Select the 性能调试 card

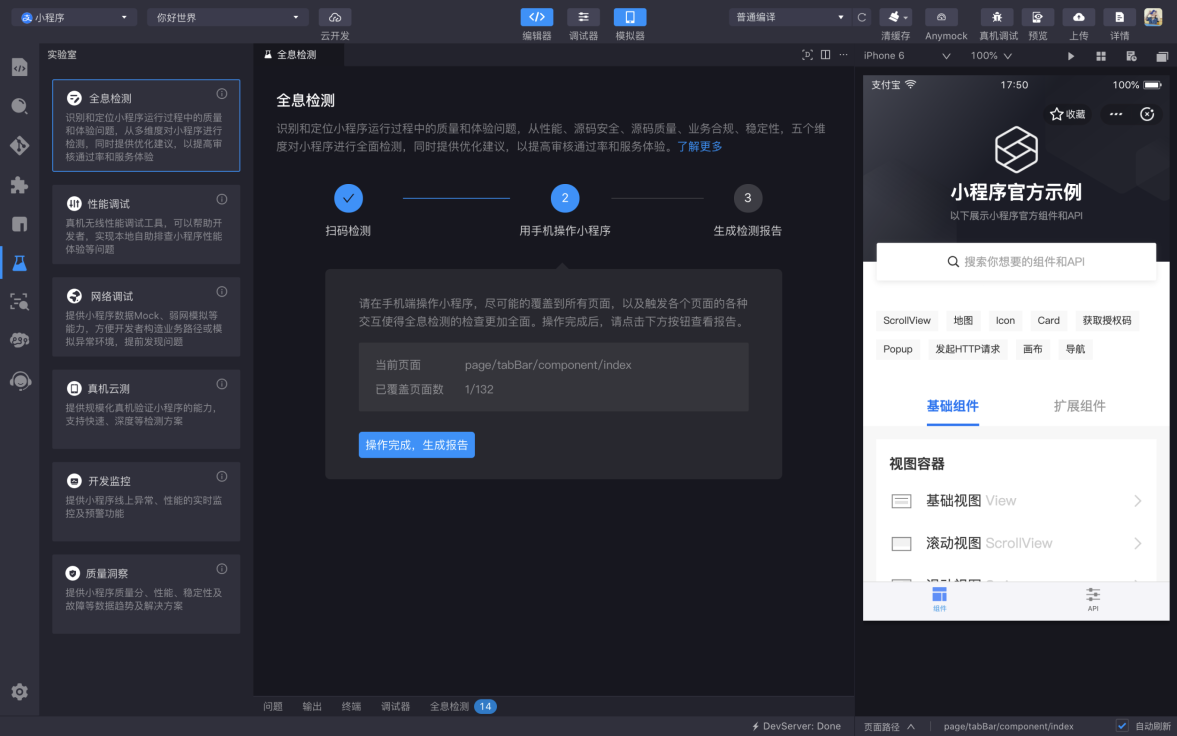tap(146, 225)
